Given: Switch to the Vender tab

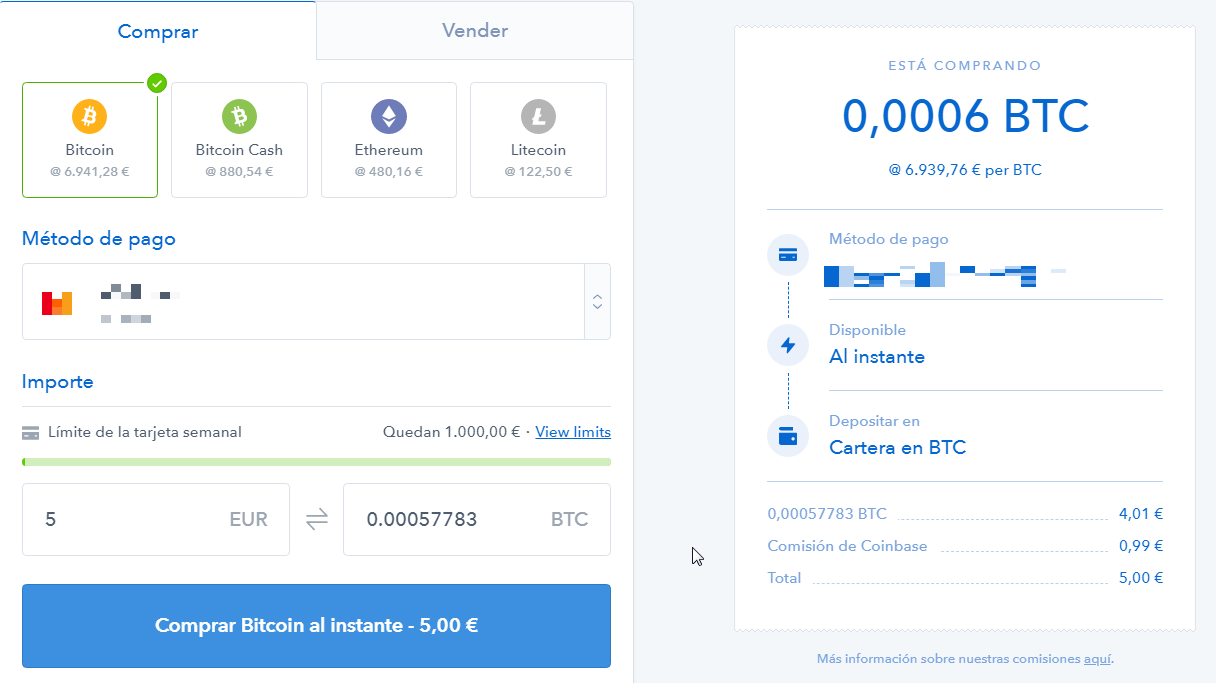Looking at the screenshot, I should click(x=475, y=31).
